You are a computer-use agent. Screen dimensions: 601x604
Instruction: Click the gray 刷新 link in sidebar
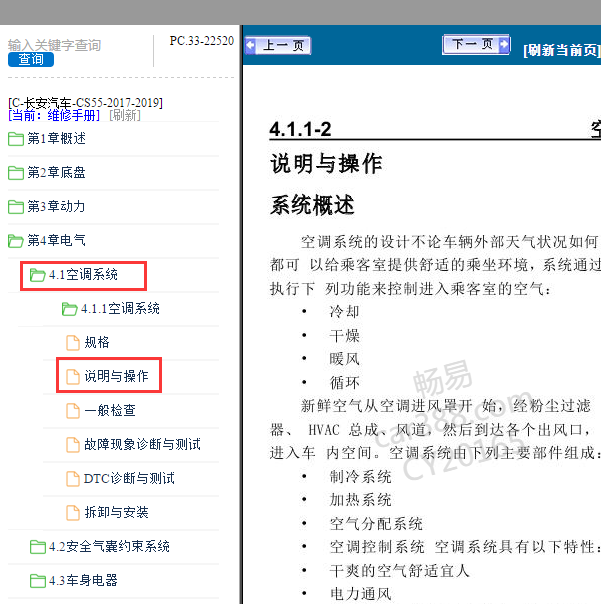[x=125, y=115]
